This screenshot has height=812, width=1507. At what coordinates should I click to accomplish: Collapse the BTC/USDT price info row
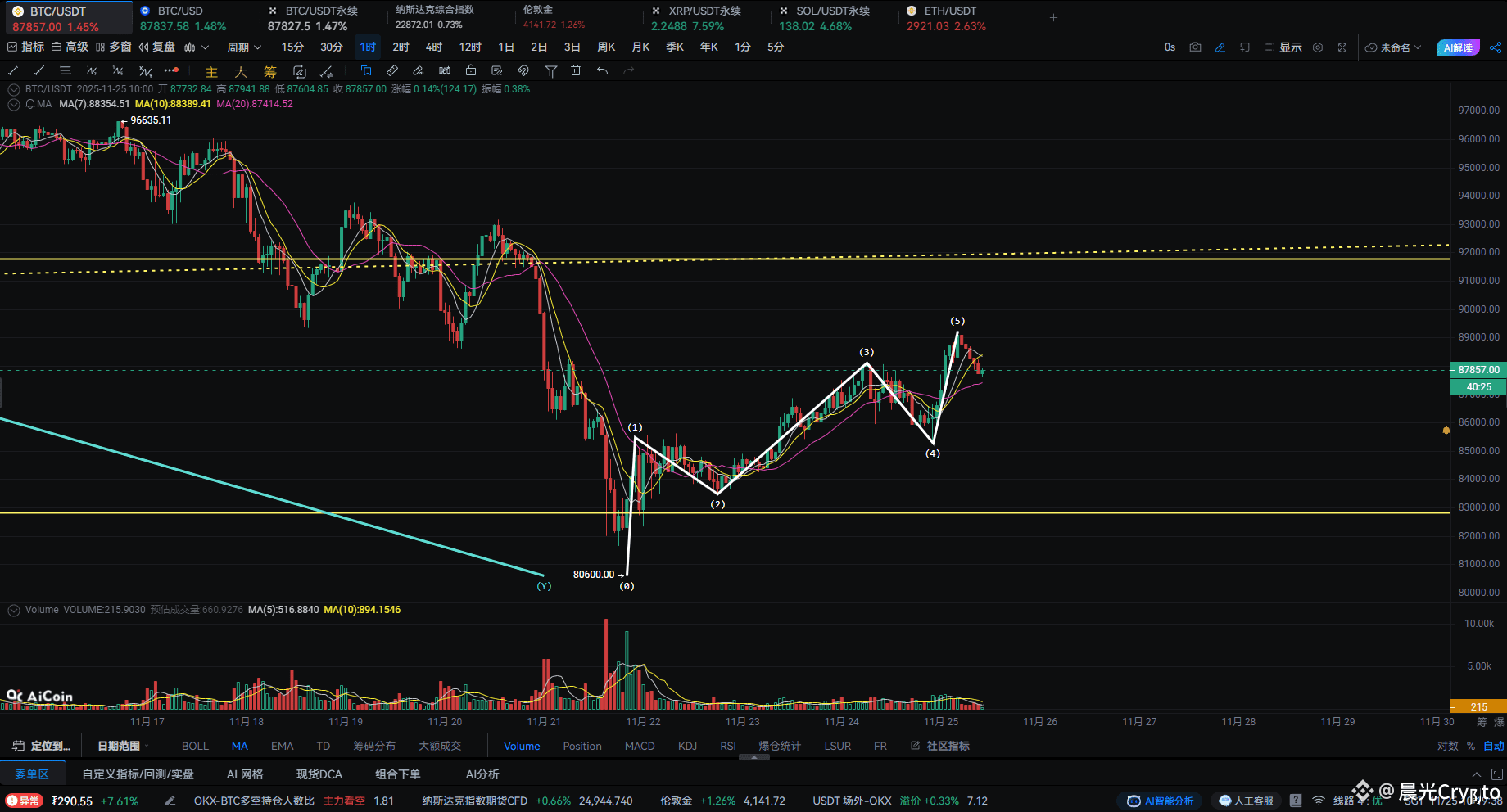click(14, 89)
